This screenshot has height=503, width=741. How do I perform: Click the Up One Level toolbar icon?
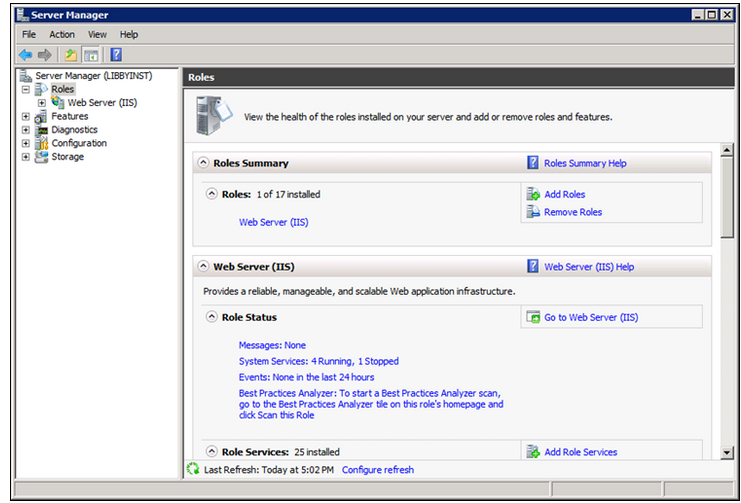click(x=70, y=55)
